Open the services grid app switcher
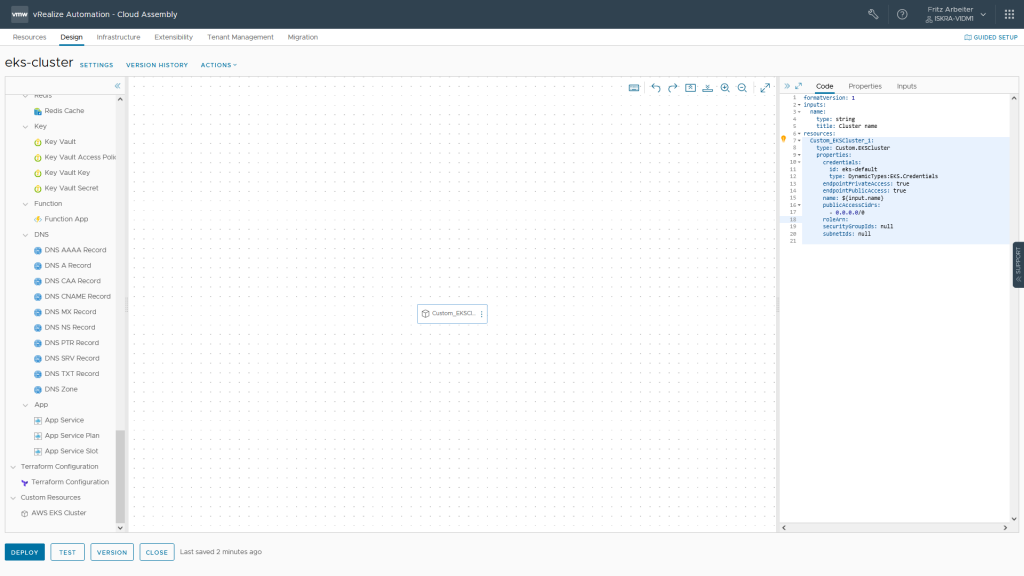This screenshot has height=576, width=1024. pos(1009,14)
